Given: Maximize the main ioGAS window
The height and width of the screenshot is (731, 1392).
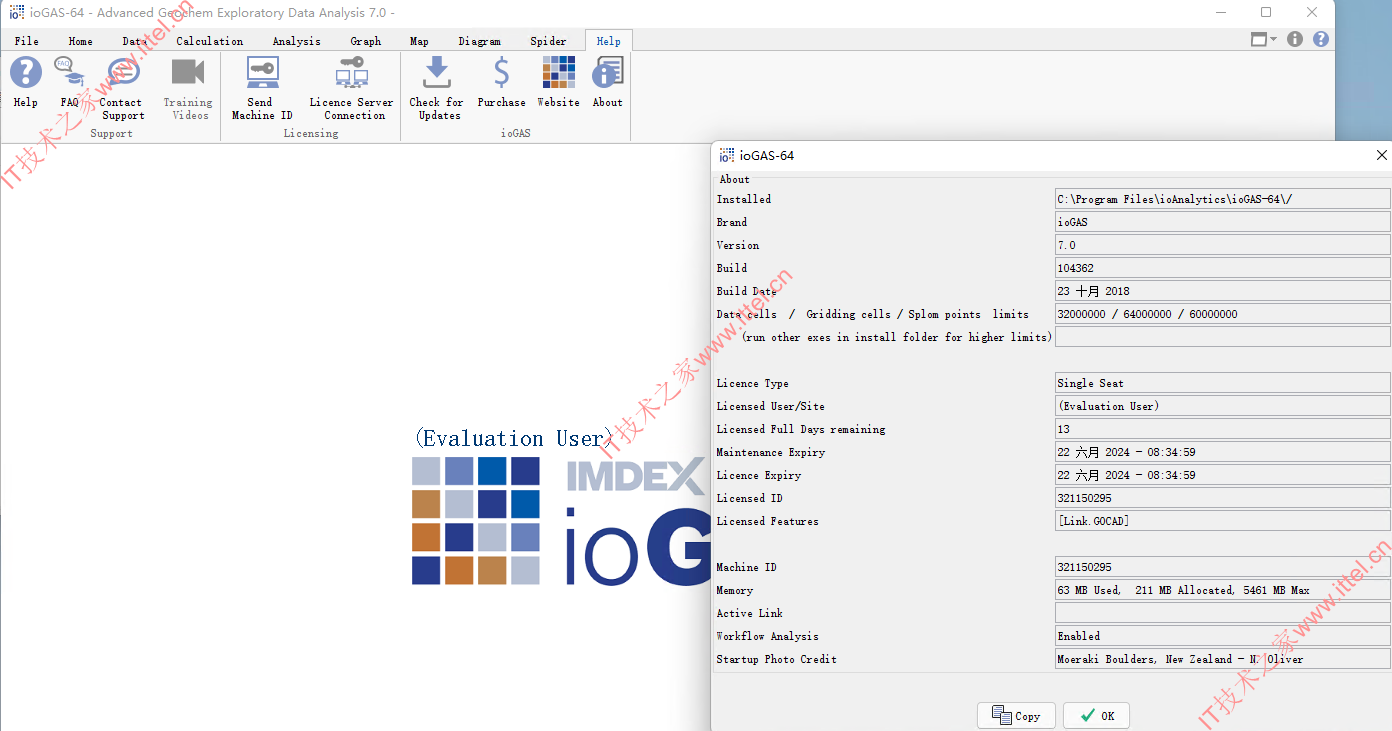Looking at the screenshot, I should (x=1266, y=12).
